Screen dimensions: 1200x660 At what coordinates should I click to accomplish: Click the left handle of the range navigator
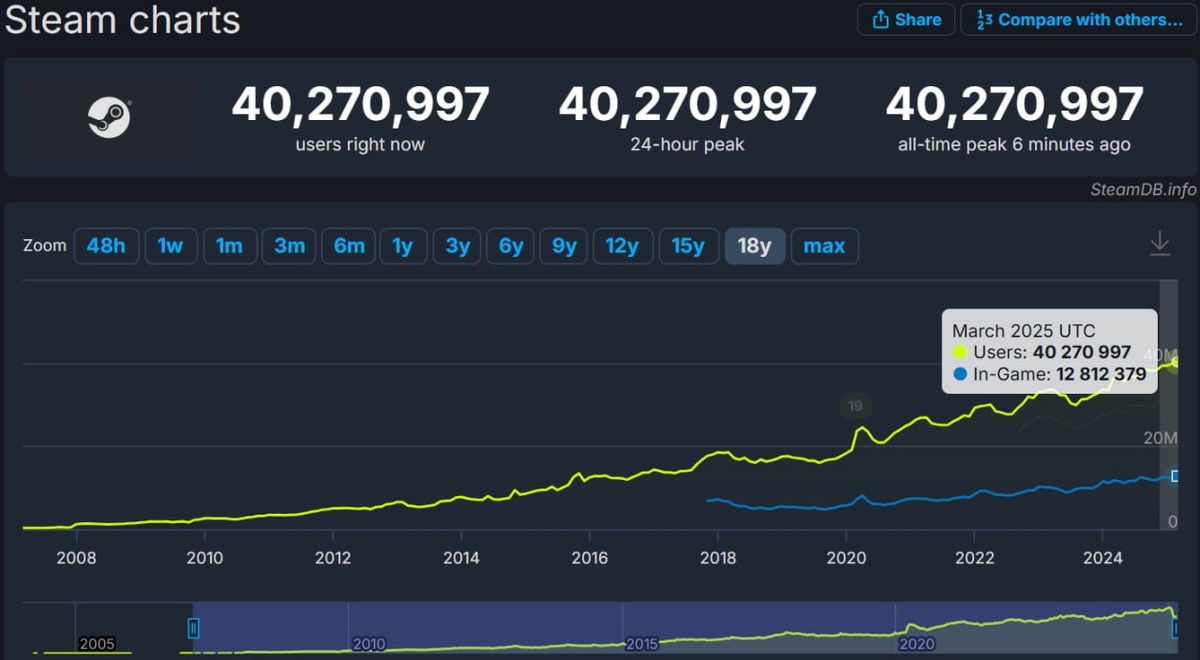(192, 627)
